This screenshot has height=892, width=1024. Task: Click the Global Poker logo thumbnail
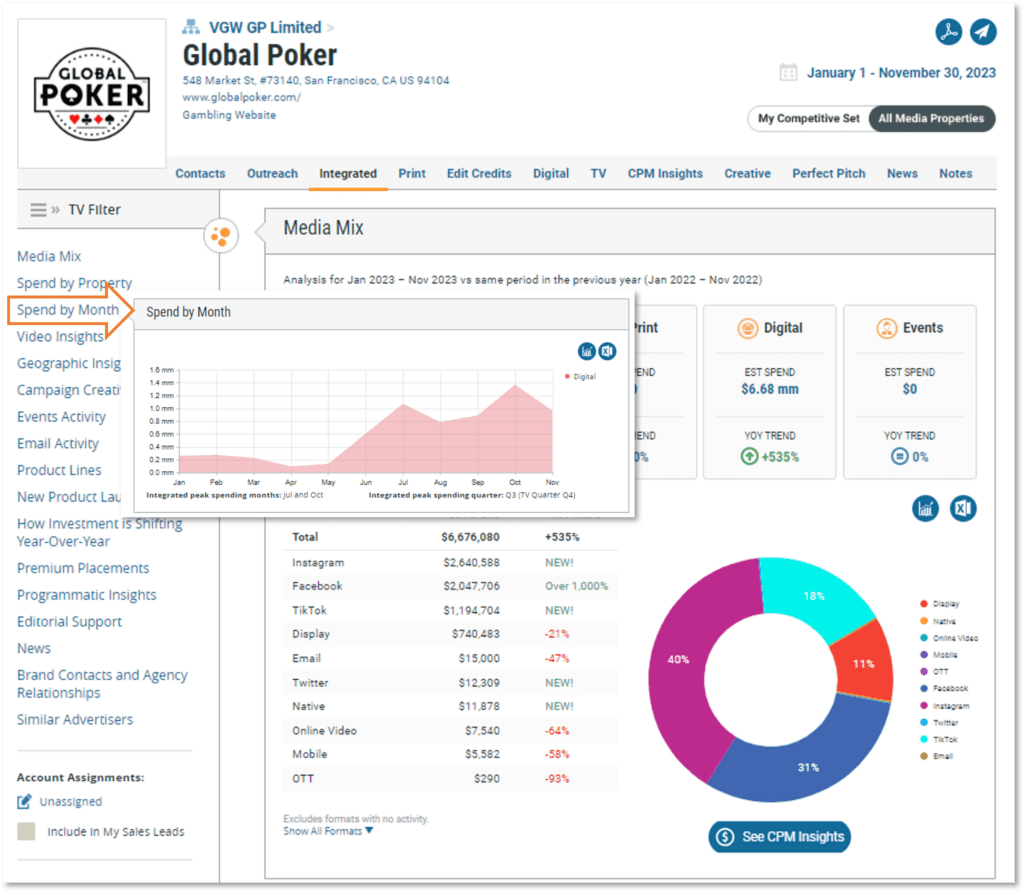91,94
